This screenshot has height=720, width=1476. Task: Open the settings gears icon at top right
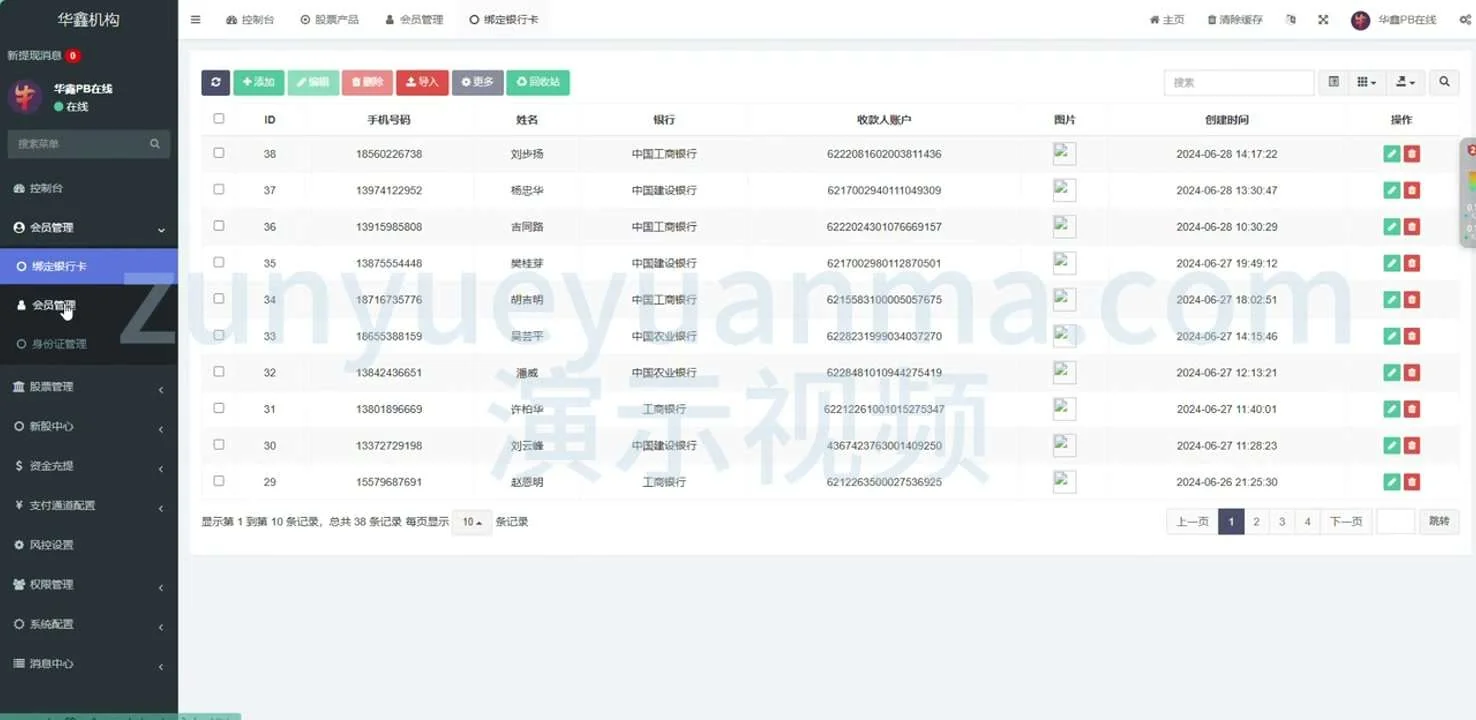1465,20
